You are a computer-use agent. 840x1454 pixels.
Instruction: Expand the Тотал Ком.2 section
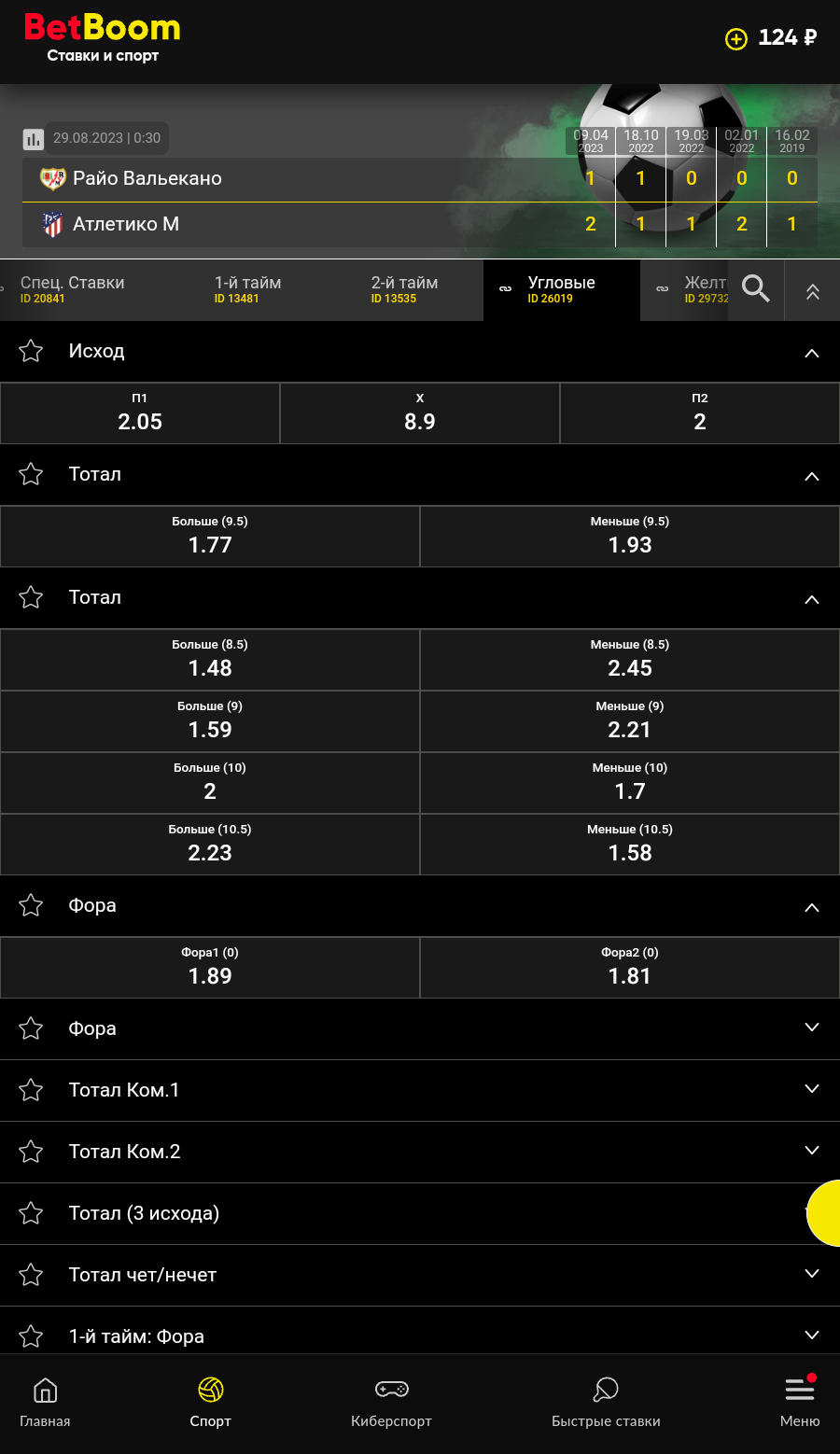pyautogui.click(x=812, y=1151)
